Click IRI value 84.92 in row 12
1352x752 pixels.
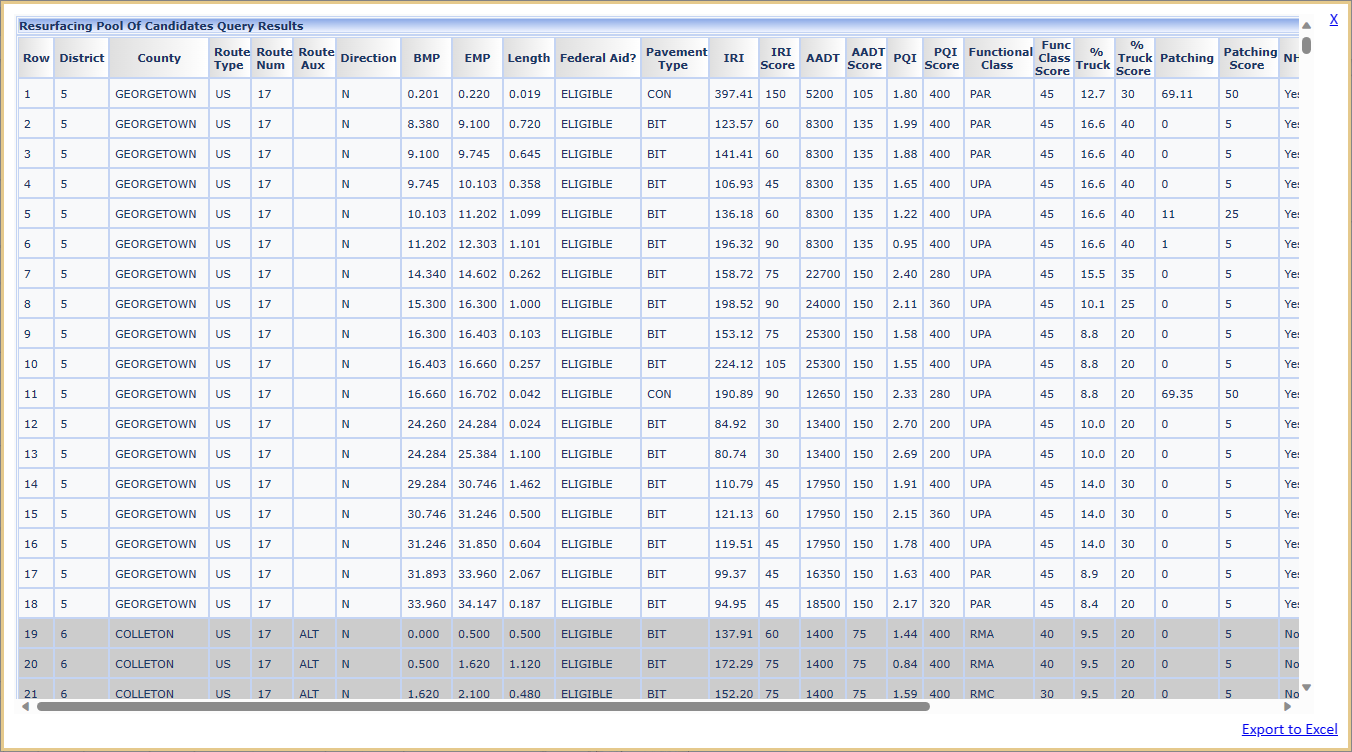[731, 424]
